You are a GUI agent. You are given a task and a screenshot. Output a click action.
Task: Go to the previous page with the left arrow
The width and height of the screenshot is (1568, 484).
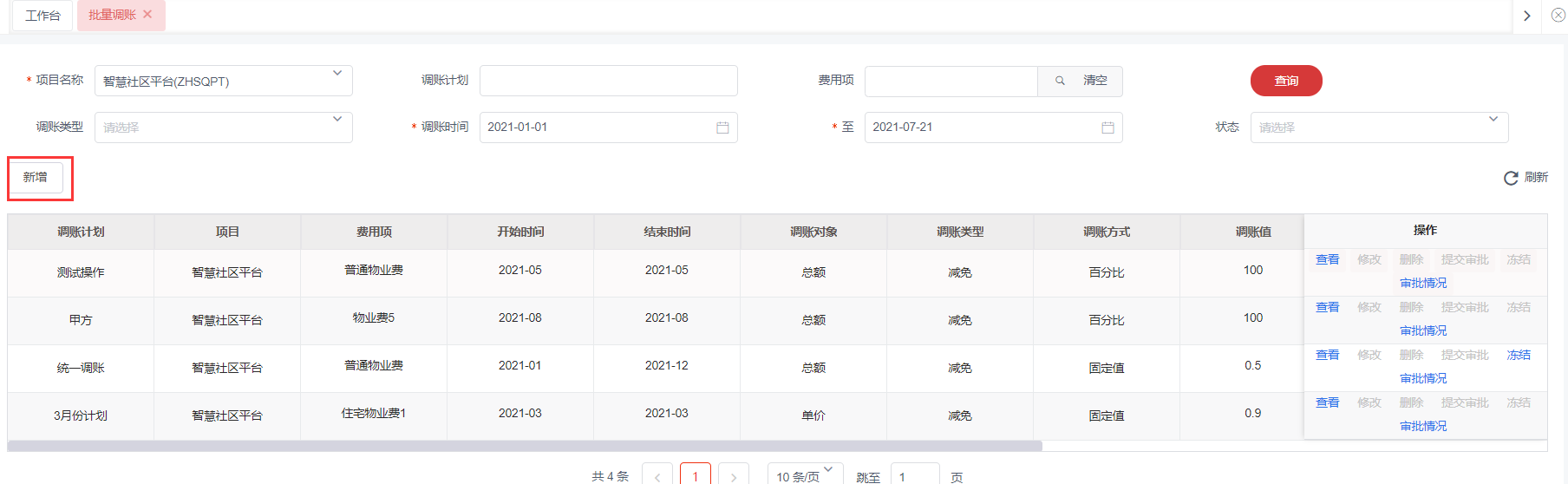pos(657,476)
